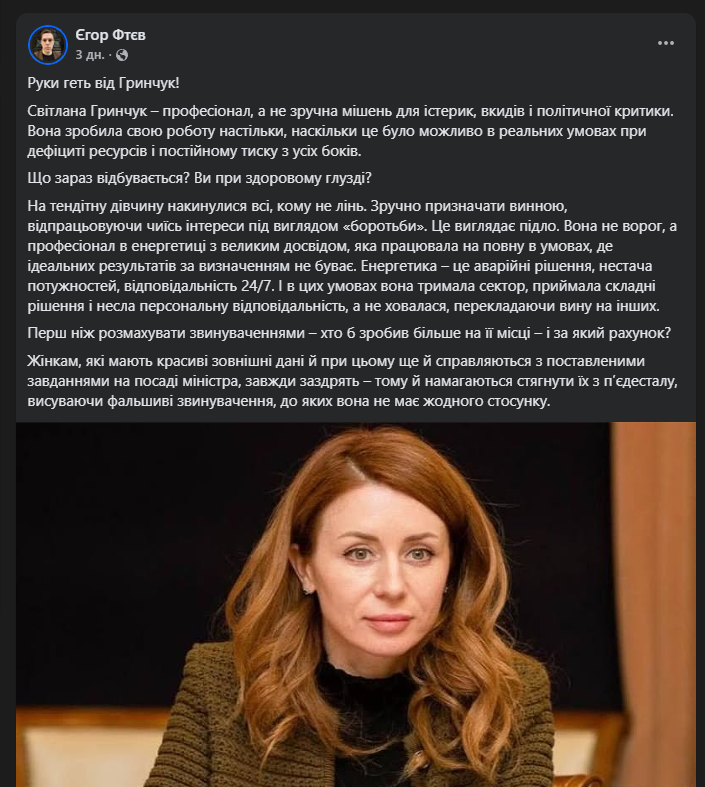Click the headline Руки геть від Гринчук!
This screenshot has height=787, width=705.
pyautogui.click(x=103, y=83)
